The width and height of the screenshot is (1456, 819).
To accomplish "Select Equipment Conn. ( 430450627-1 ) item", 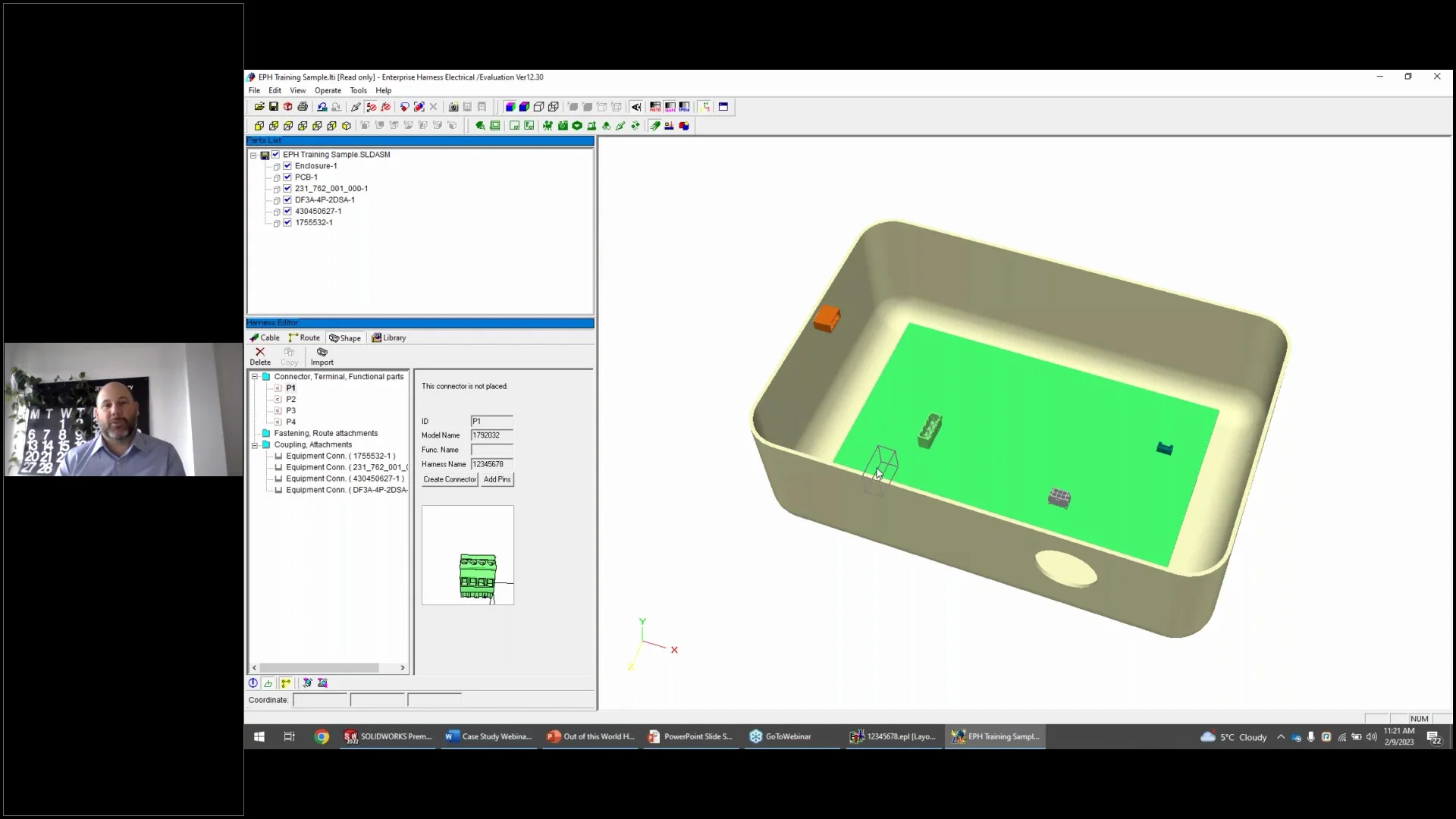I will click(345, 479).
